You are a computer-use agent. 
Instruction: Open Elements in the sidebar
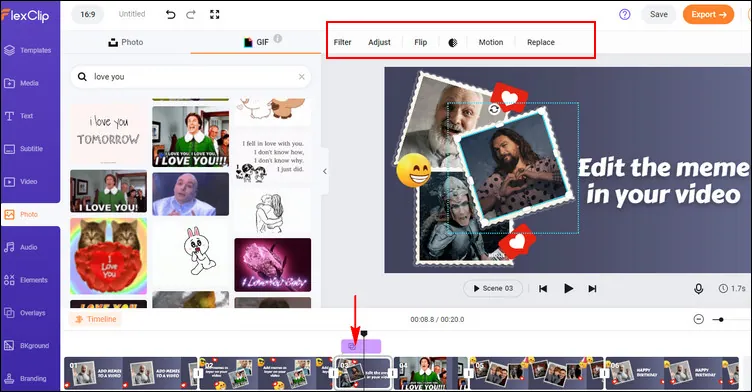30,280
